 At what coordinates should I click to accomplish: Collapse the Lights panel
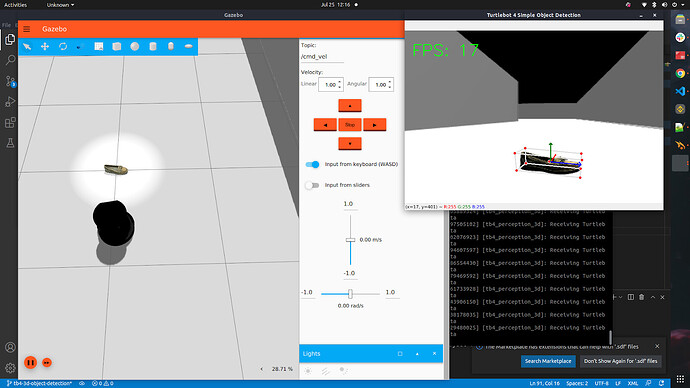click(x=417, y=354)
